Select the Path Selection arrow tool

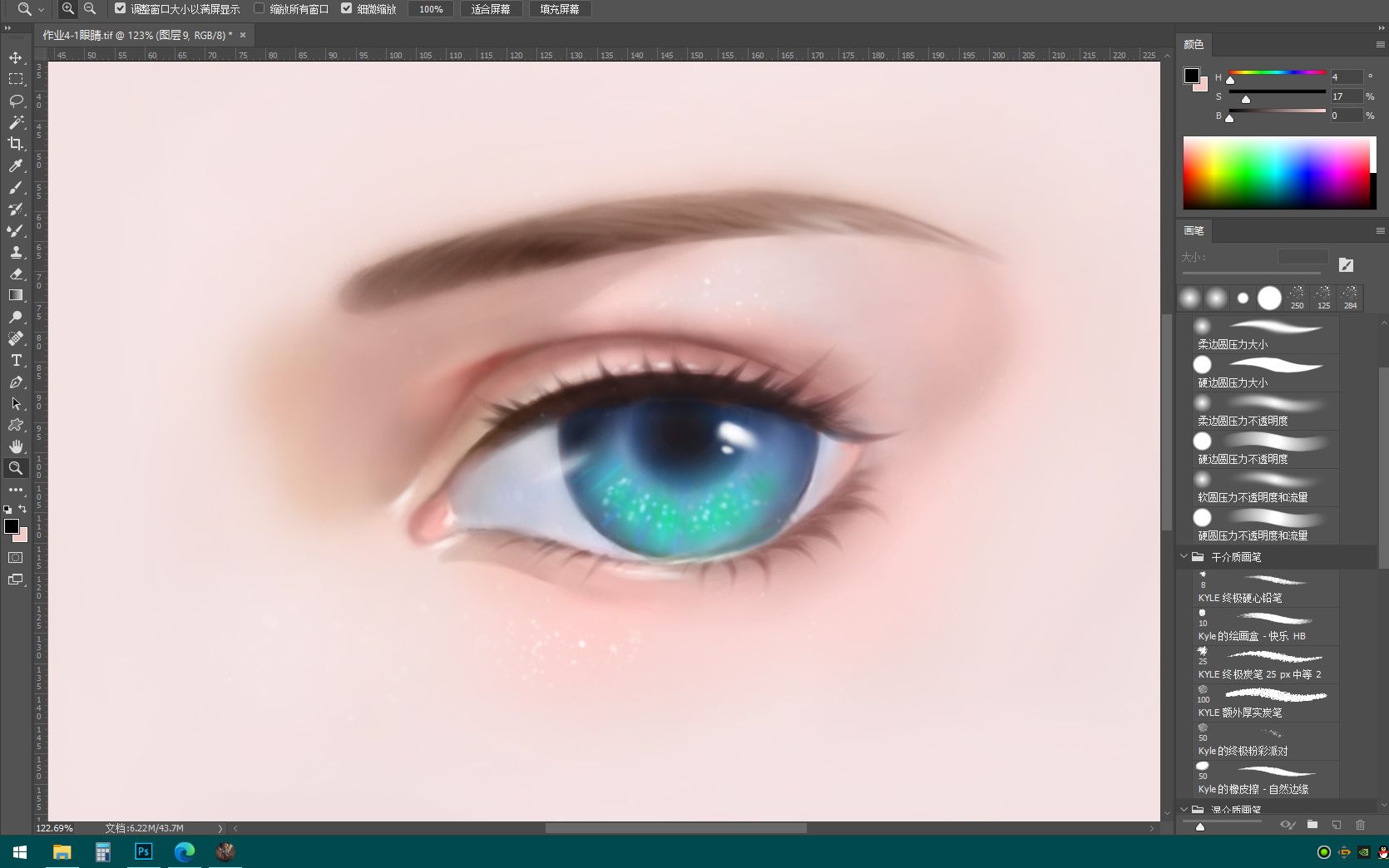coord(16,403)
